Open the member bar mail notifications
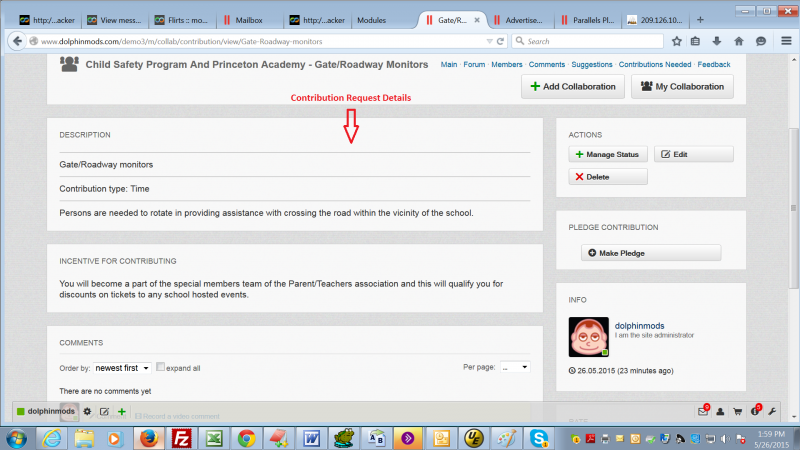The height and width of the screenshot is (450, 800). point(703,411)
